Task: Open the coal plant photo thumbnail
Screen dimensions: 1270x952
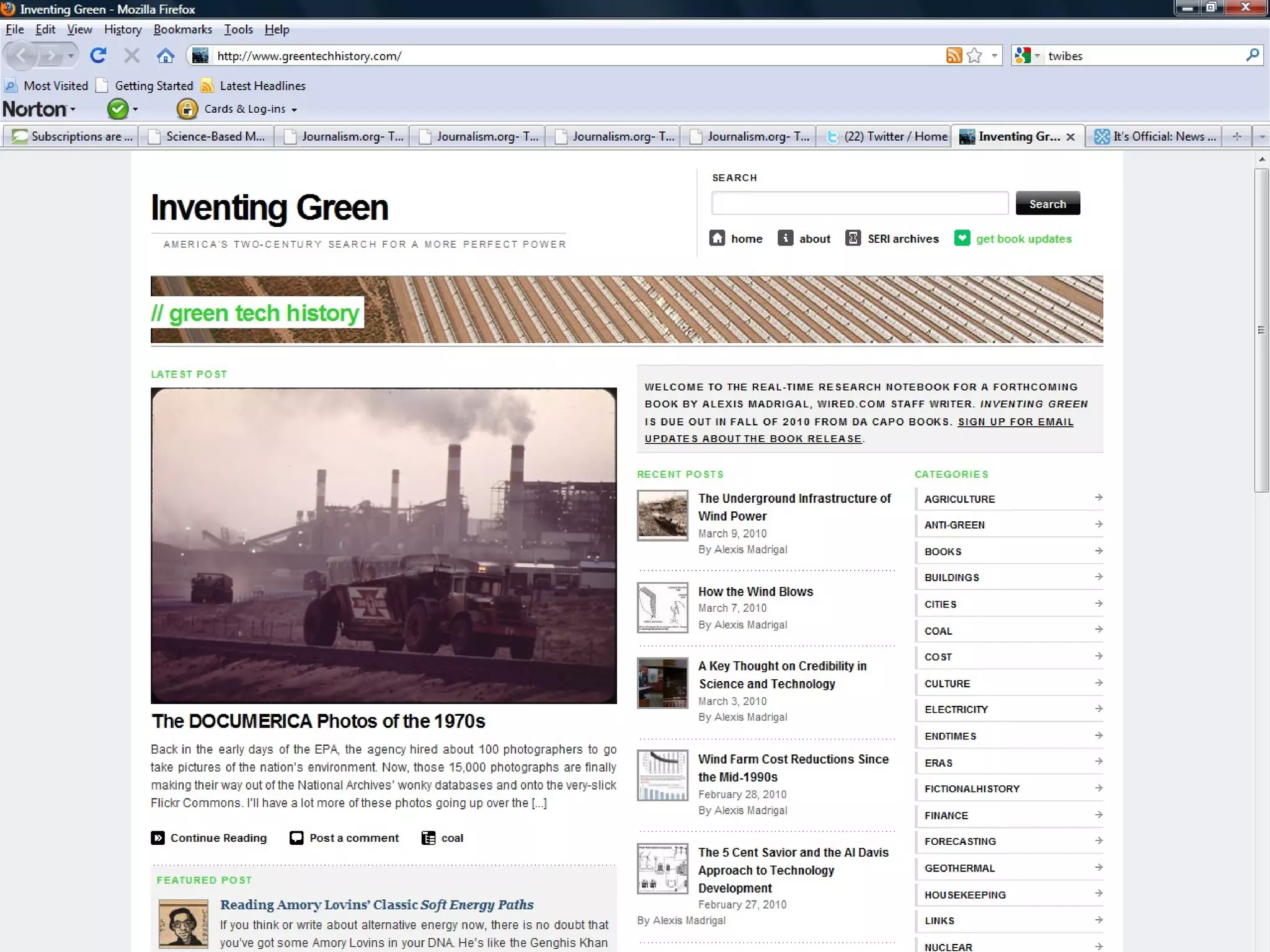Action: coord(383,545)
